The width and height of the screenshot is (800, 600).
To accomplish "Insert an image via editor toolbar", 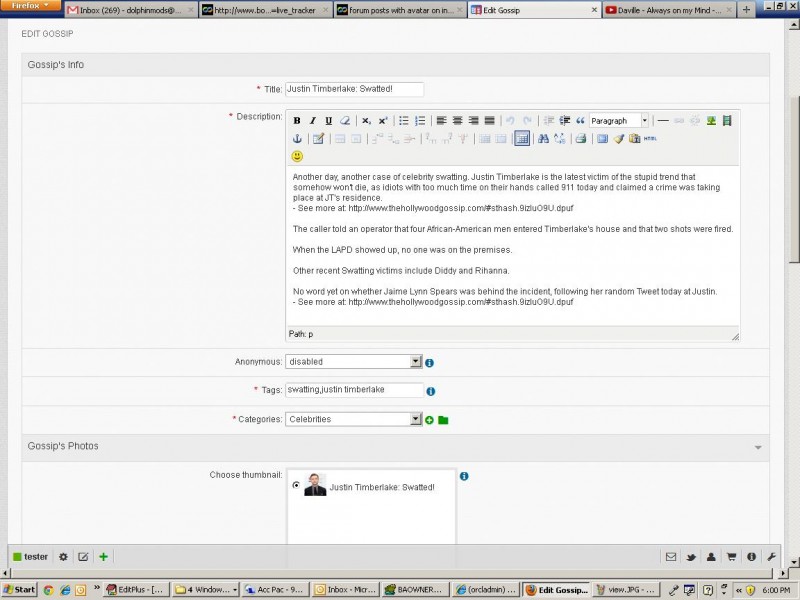I will 711,121.
